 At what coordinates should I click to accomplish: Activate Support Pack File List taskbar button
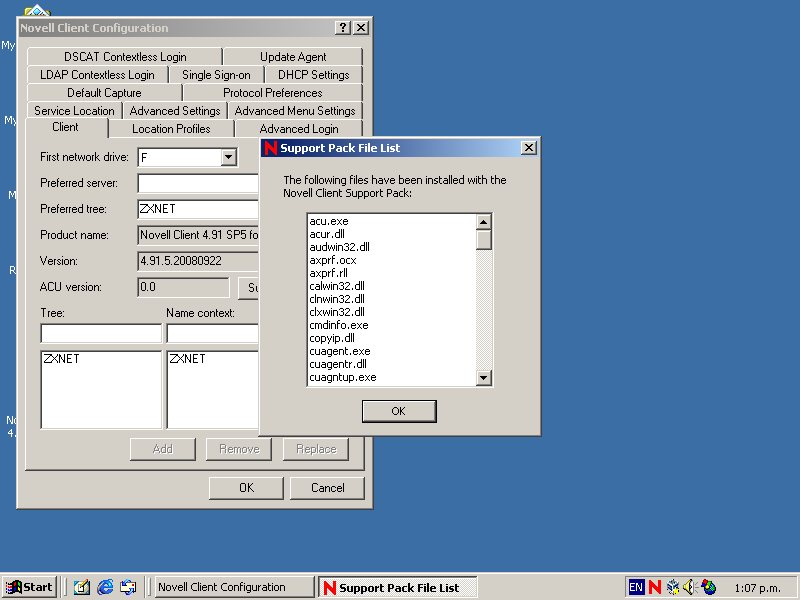coord(398,587)
